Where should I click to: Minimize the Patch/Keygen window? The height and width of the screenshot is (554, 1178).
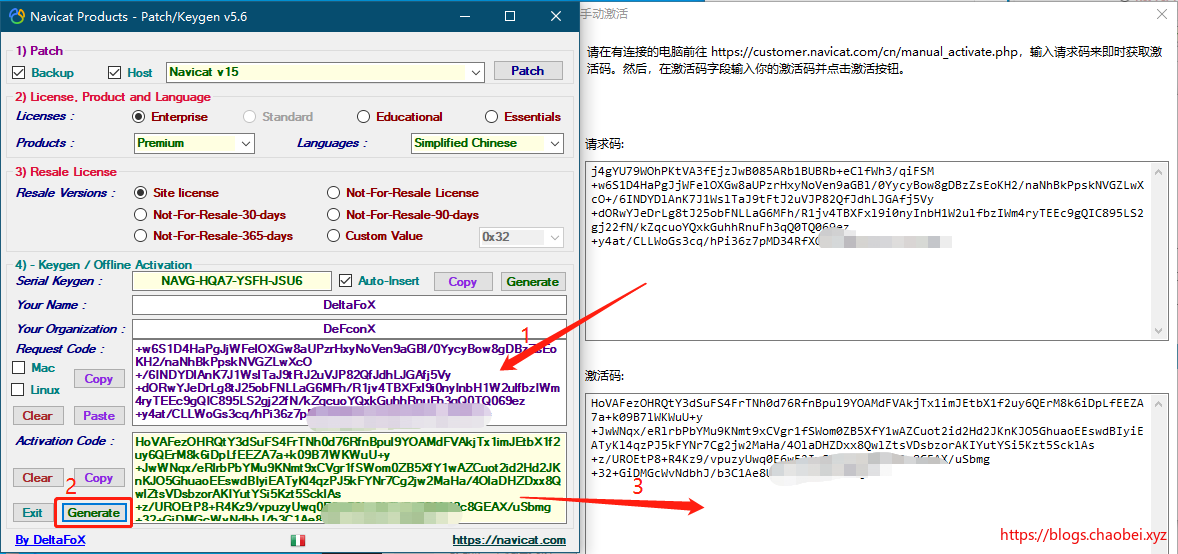pyautogui.click(x=464, y=16)
